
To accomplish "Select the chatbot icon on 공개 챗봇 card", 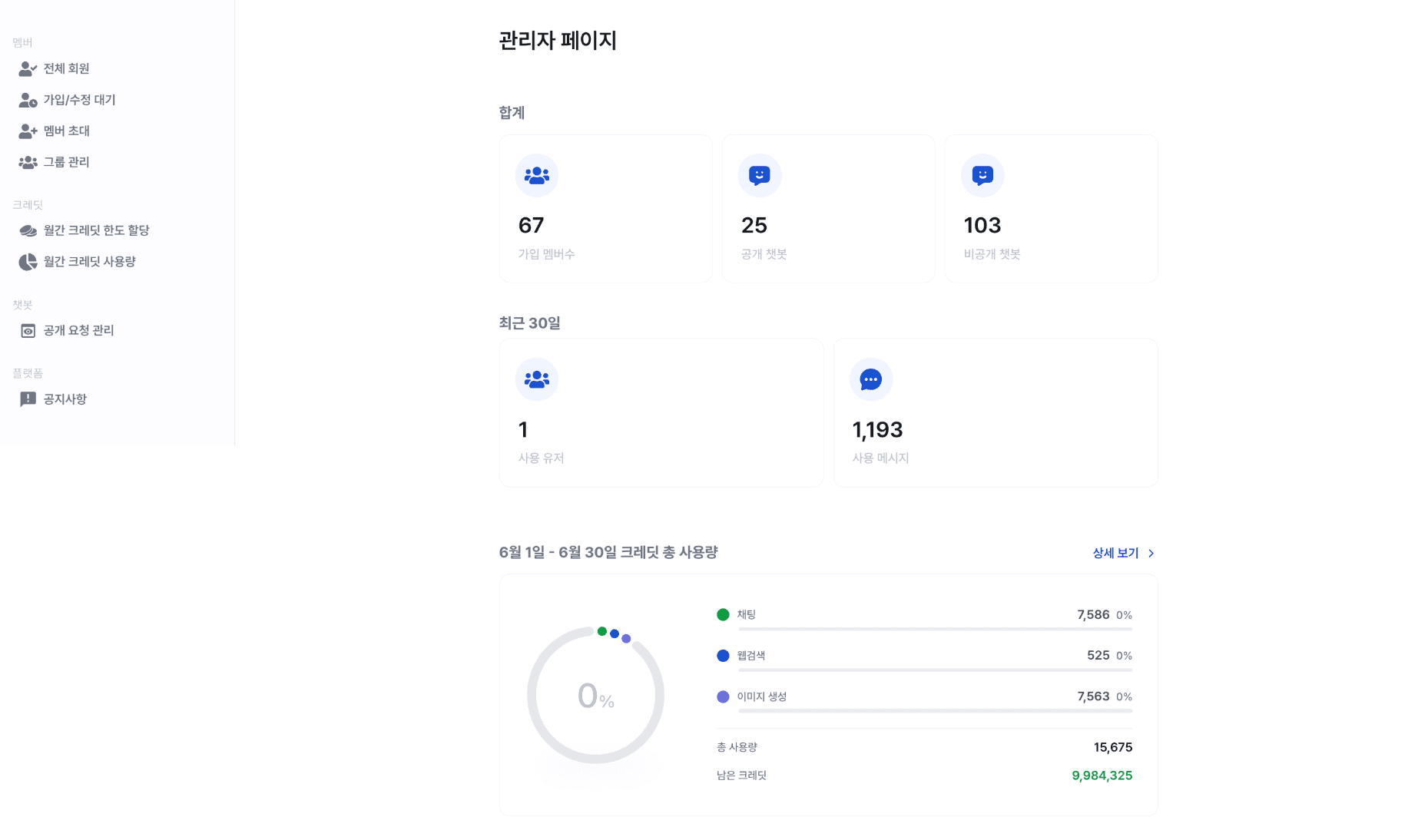I will click(x=760, y=175).
